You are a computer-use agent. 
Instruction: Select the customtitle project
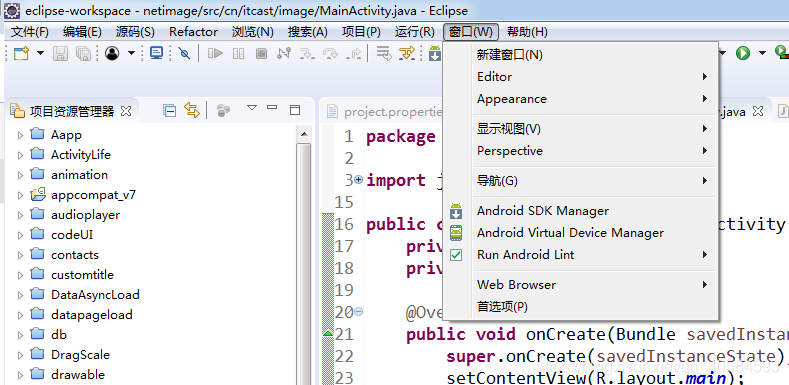coord(82,275)
